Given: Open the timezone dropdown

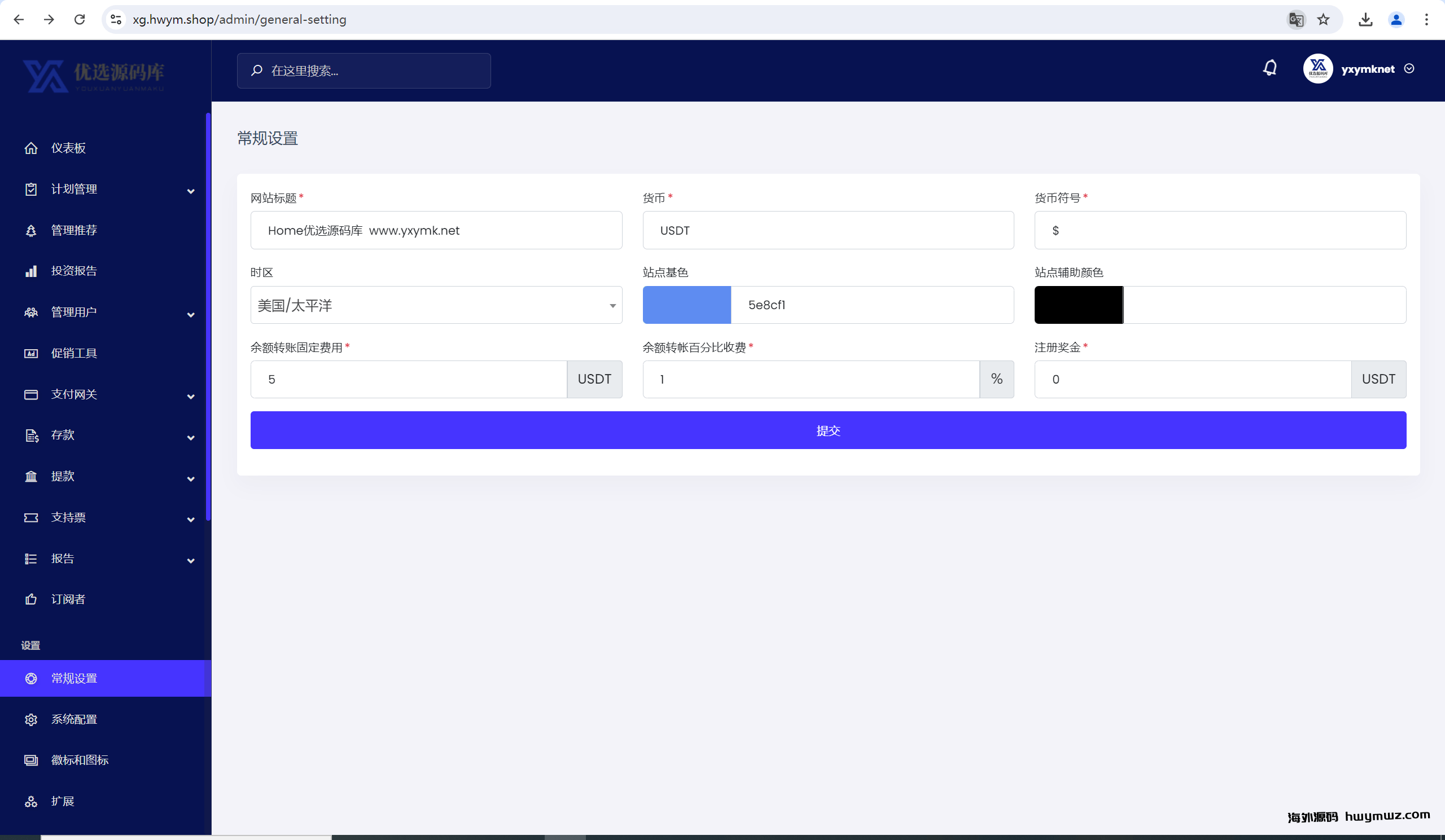Looking at the screenshot, I should pyautogui.click(x=436, y=305).
